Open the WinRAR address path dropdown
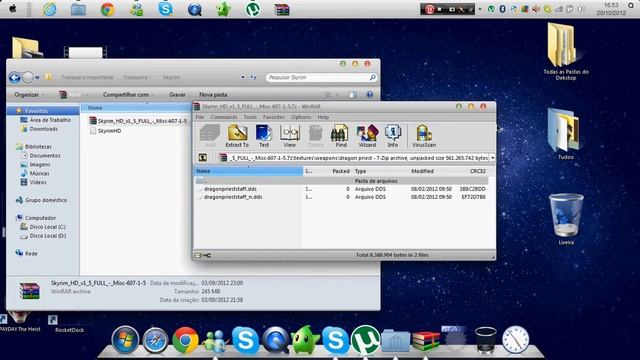 coord(492,158)
